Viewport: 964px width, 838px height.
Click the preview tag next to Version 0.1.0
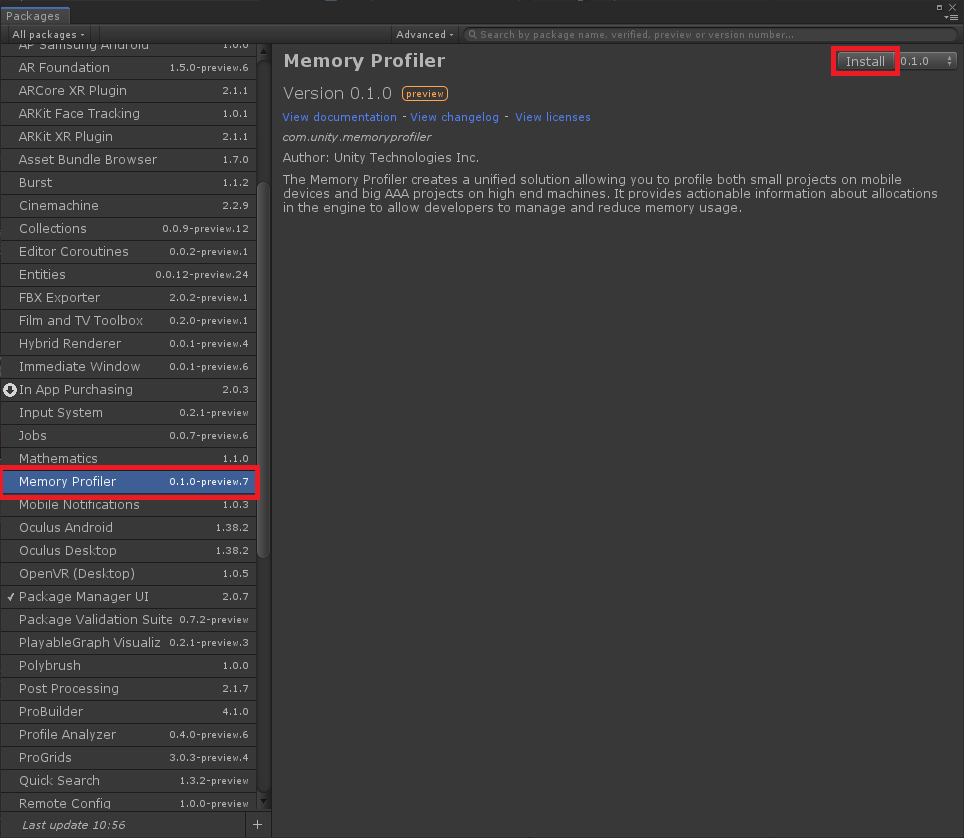(x=425, y=93)
